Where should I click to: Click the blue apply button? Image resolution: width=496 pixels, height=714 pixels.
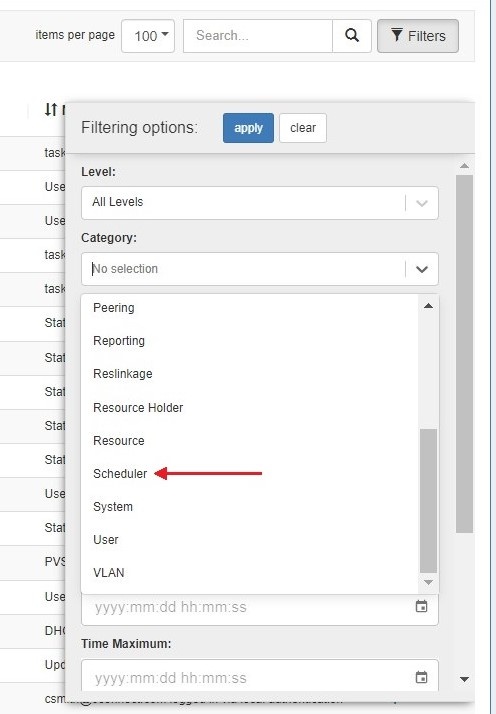tap(248, 128)
